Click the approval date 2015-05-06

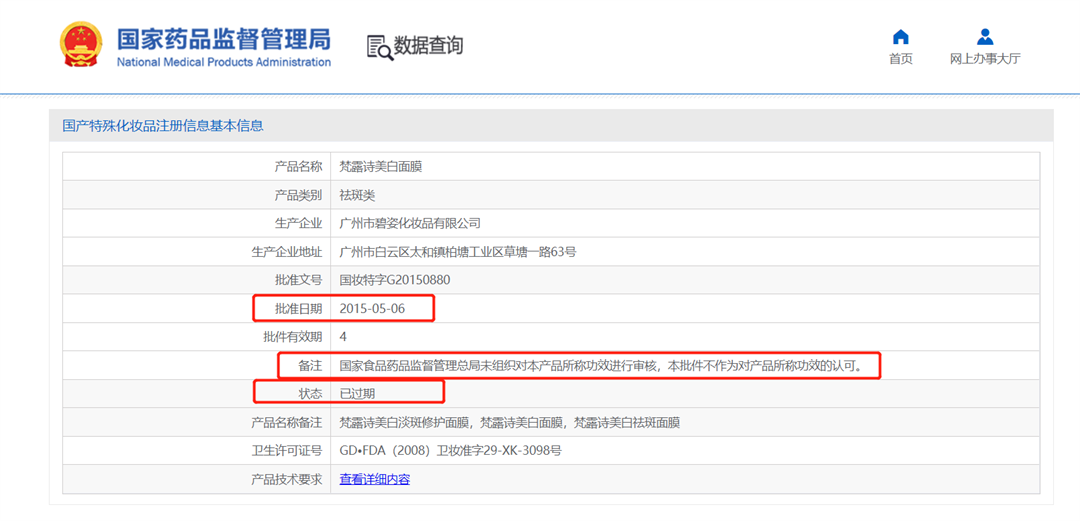click(x=372, y=308)
